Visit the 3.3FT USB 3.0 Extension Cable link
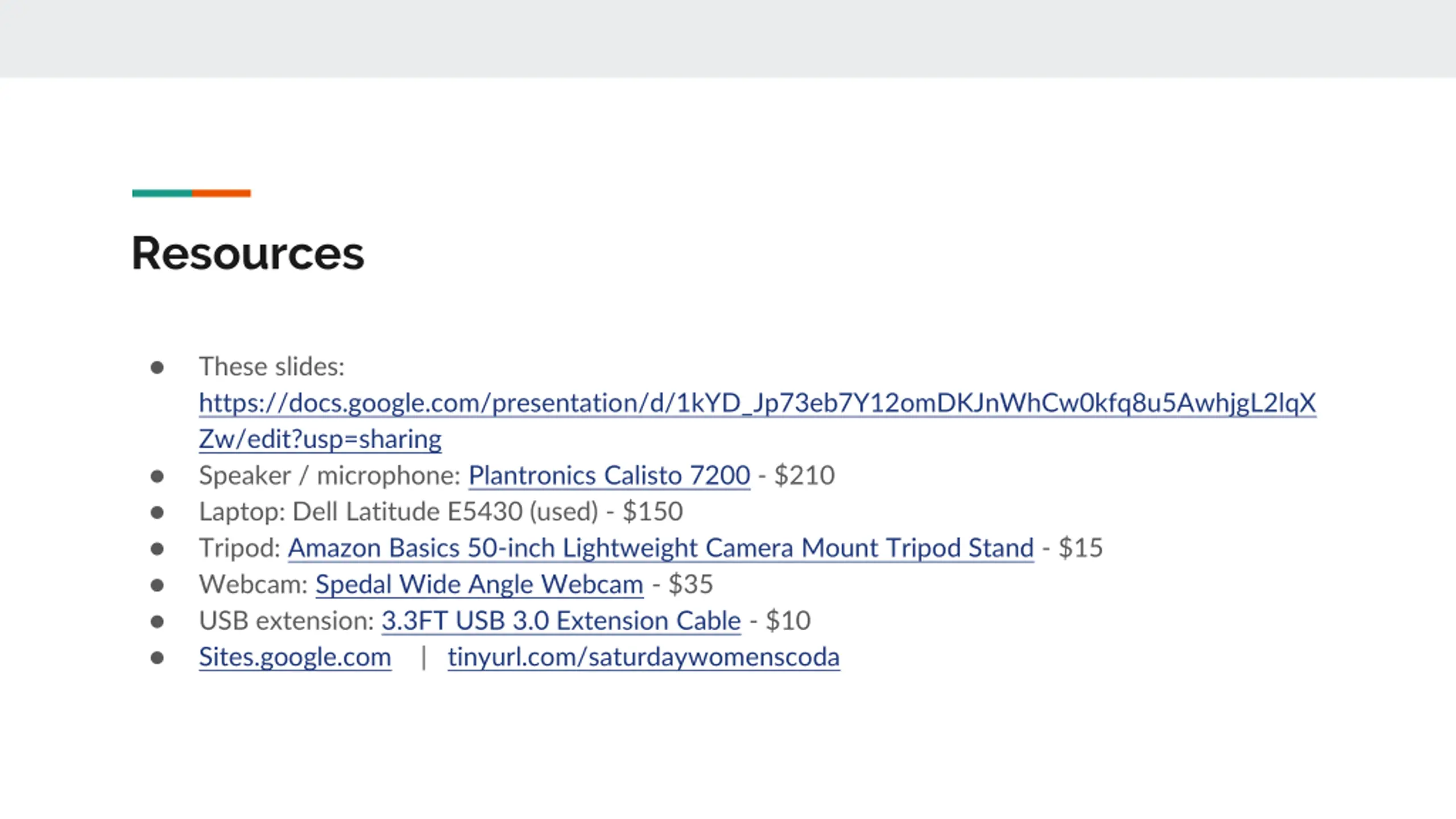The height and width of the screenshot is (819, 1456). point(561,621)
